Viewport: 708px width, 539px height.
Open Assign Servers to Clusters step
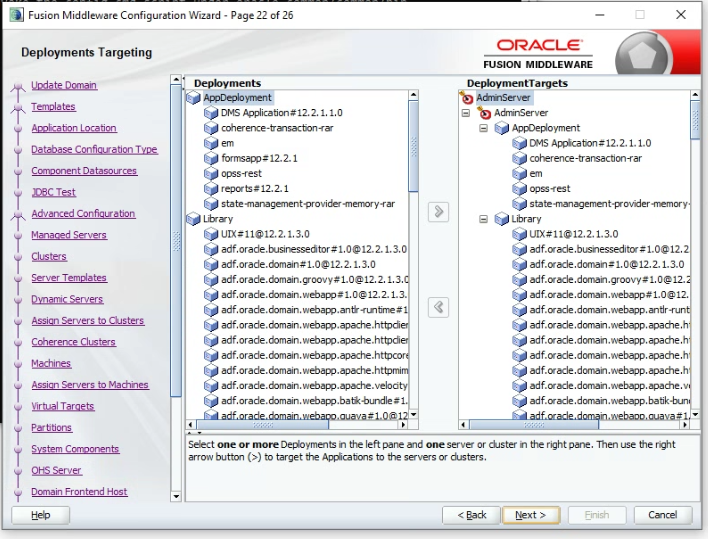click(x=88, y=321)
